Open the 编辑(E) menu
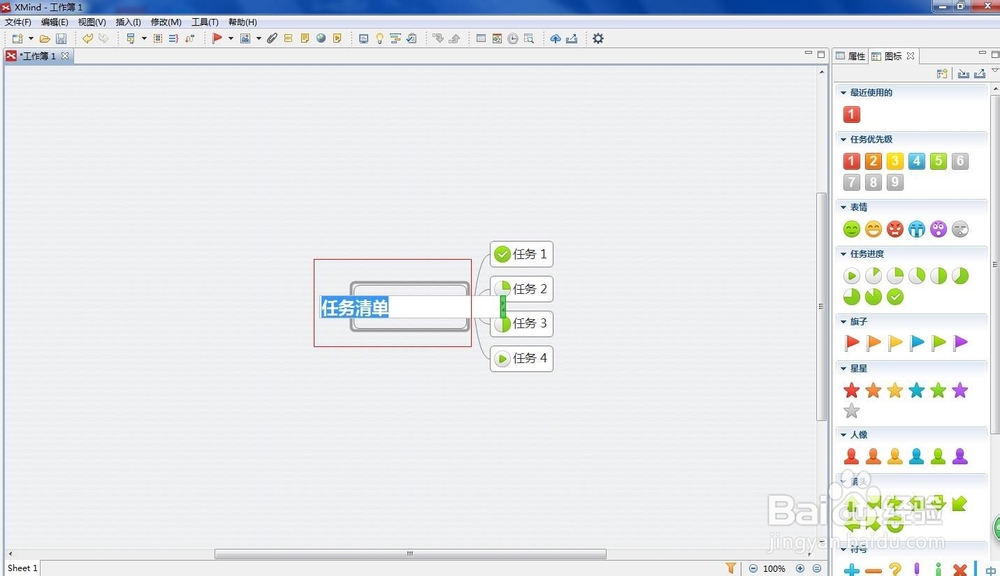Image resolution: width=1000 pixels, height=576 pixels. pyautogui.click(x=54, y=22)
